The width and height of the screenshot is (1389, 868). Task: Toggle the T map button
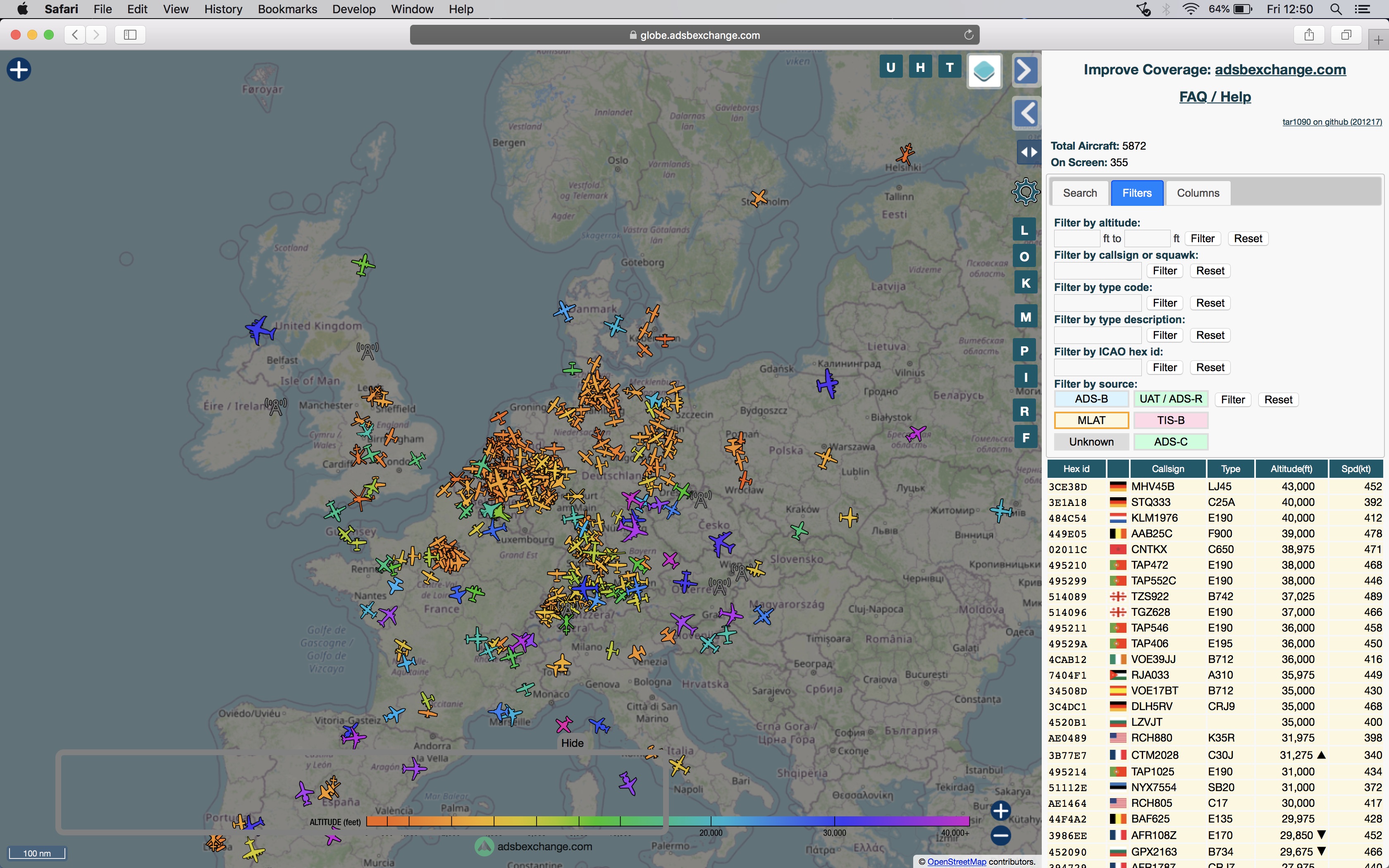(950, 67)
